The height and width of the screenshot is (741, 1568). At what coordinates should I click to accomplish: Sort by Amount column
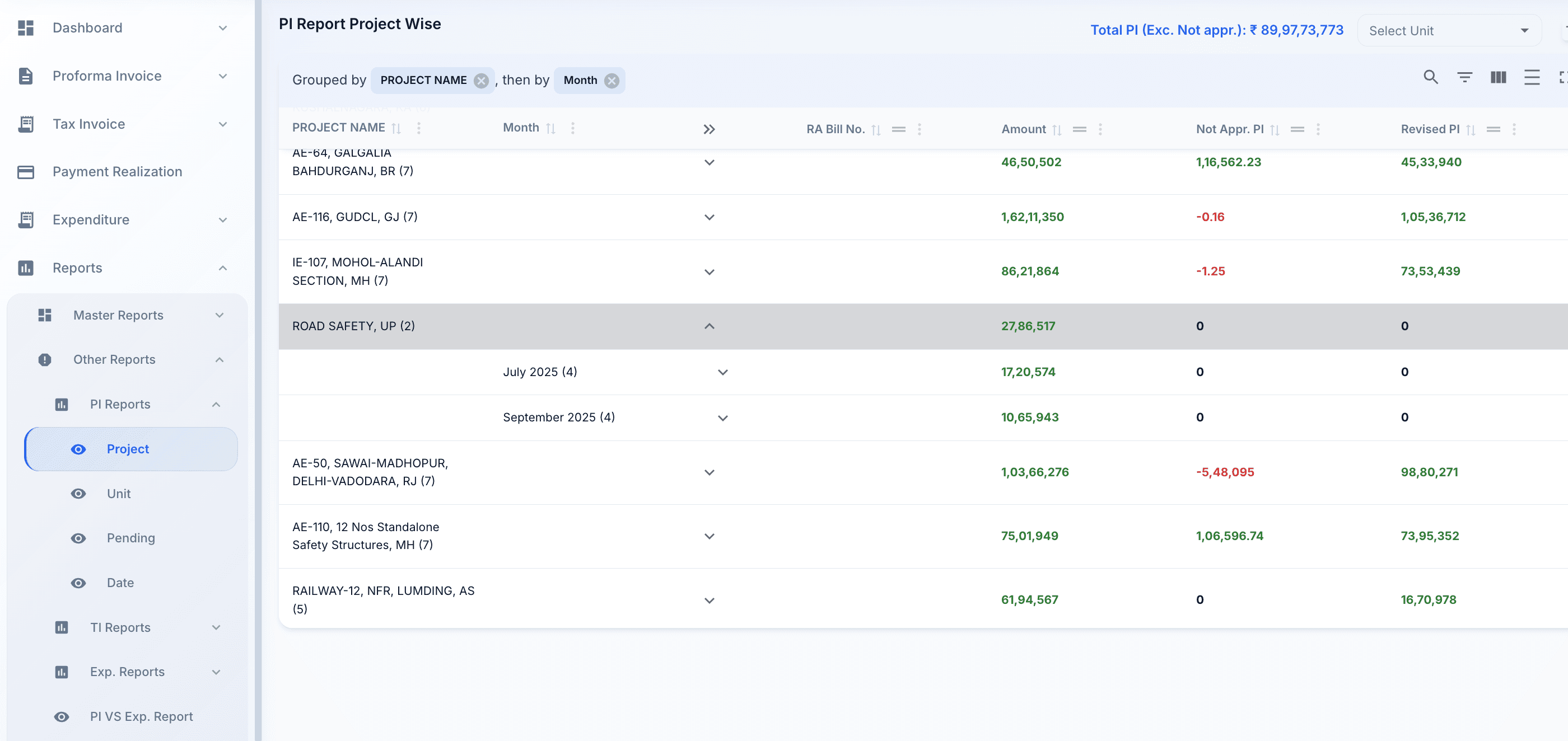(x=1057, y=130)
